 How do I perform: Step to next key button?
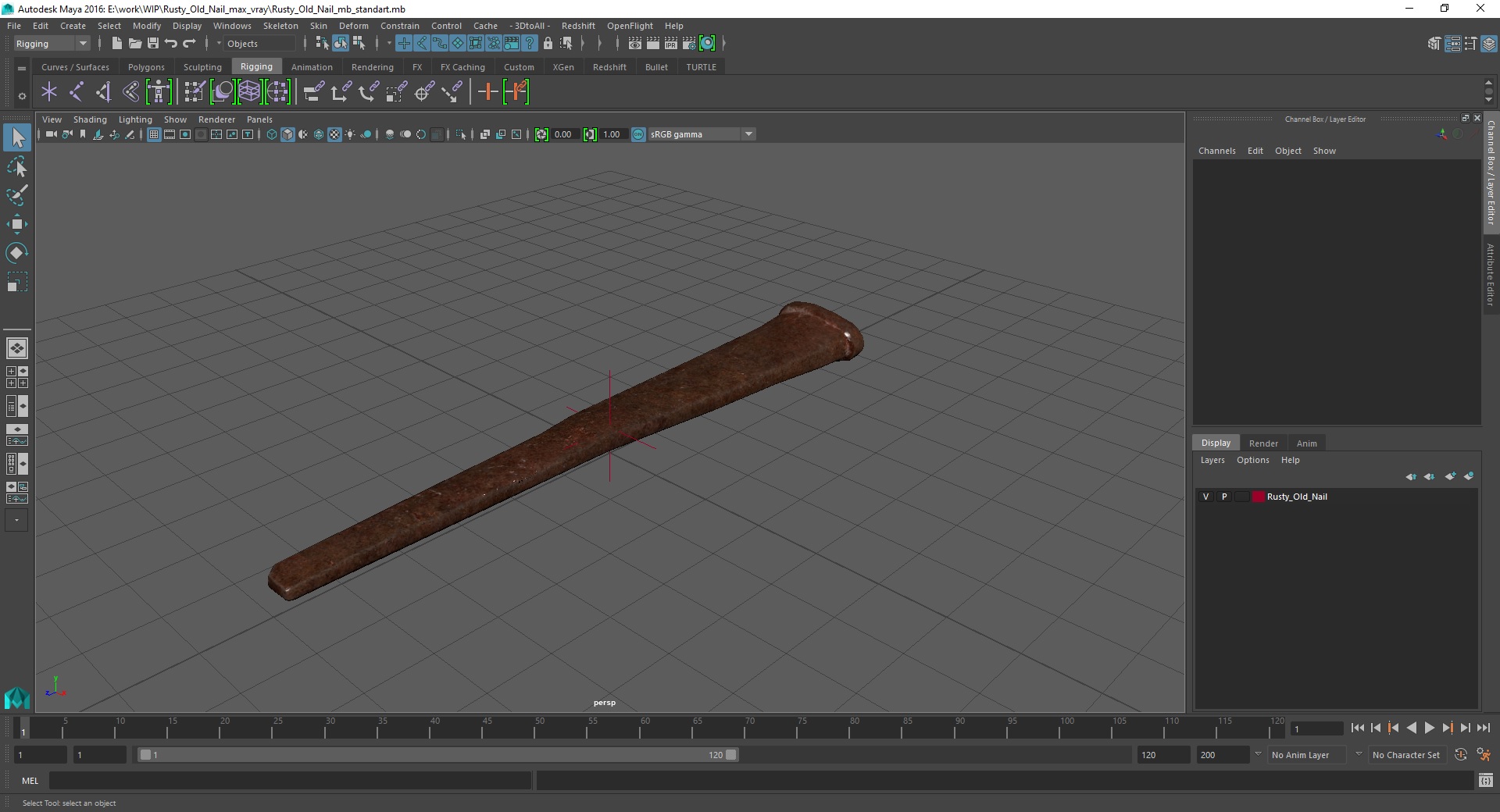click(1447, 728)
